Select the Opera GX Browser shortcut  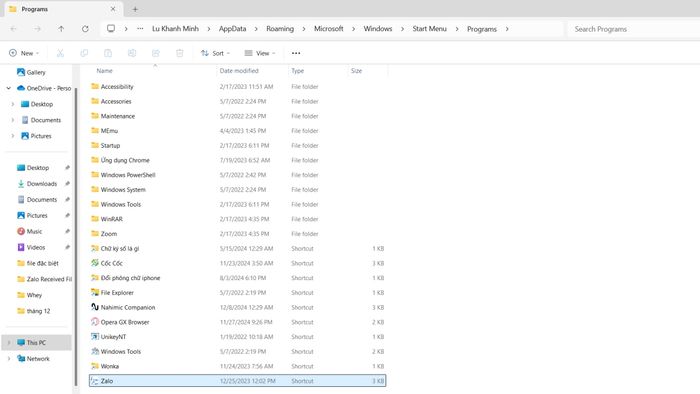[237, 322]
